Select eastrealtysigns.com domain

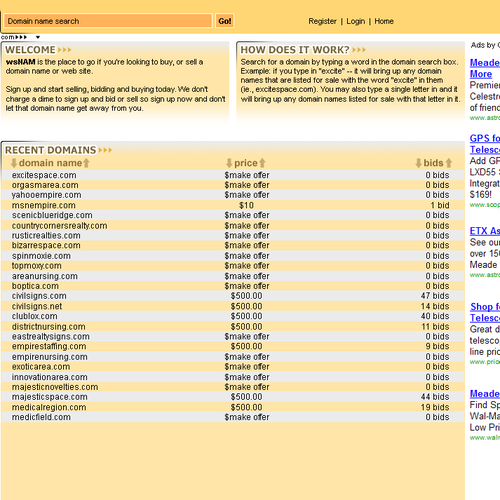point(51,337)
